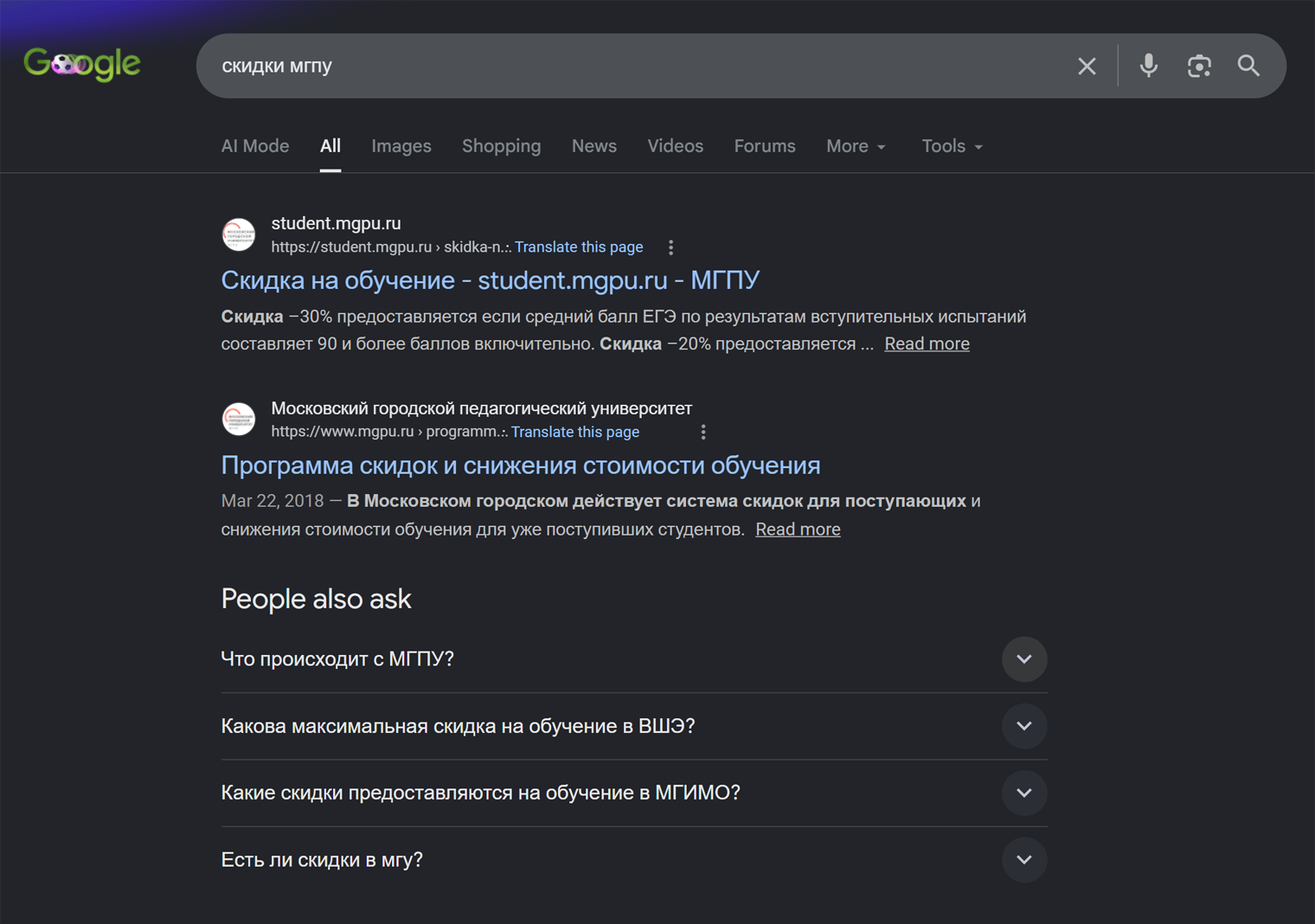Screen dimensions: 1315x924
Task: Open the Tools dropdown
Action: click(x=952, y=146)
